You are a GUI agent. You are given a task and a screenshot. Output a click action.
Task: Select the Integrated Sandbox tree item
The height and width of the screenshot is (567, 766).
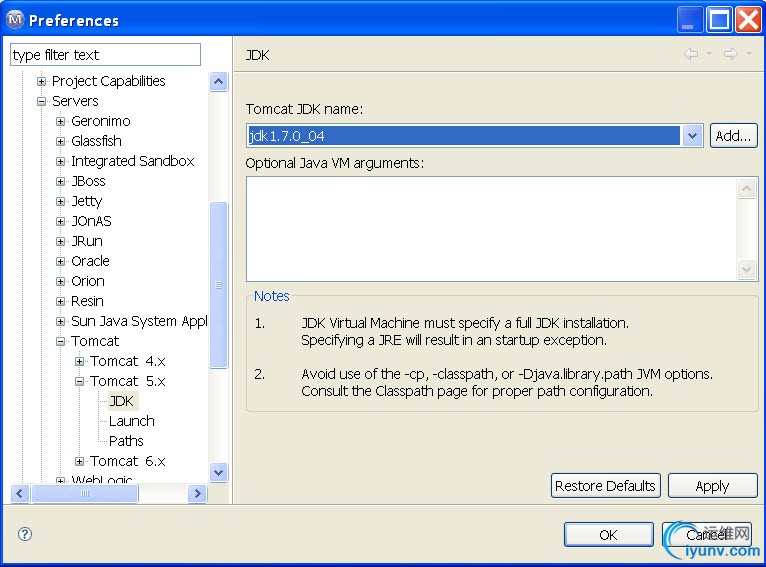coord(133,161)
